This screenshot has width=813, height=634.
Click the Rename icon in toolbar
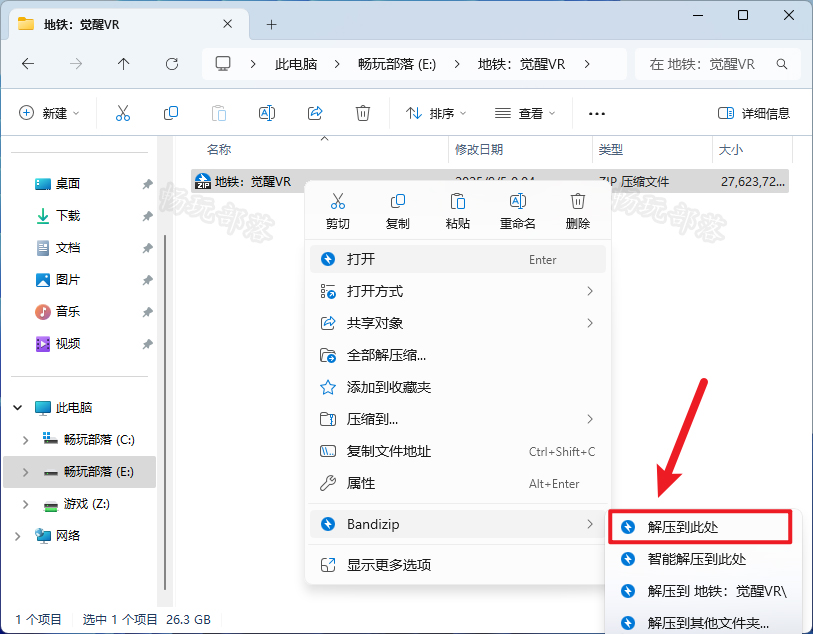coord(267,113)
